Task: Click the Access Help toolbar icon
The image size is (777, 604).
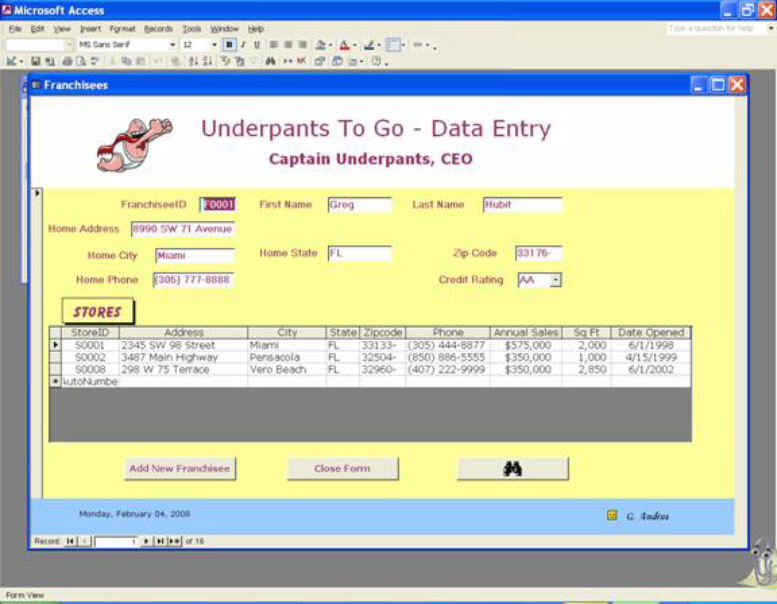Action: [376, 61]
